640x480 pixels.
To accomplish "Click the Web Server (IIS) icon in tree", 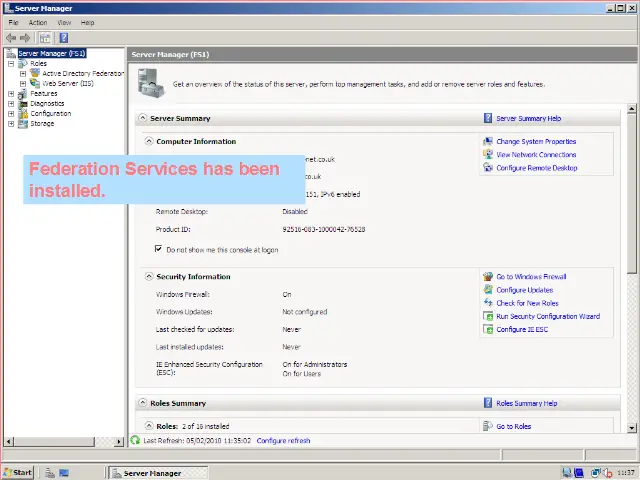I will [x=35, y=83].
